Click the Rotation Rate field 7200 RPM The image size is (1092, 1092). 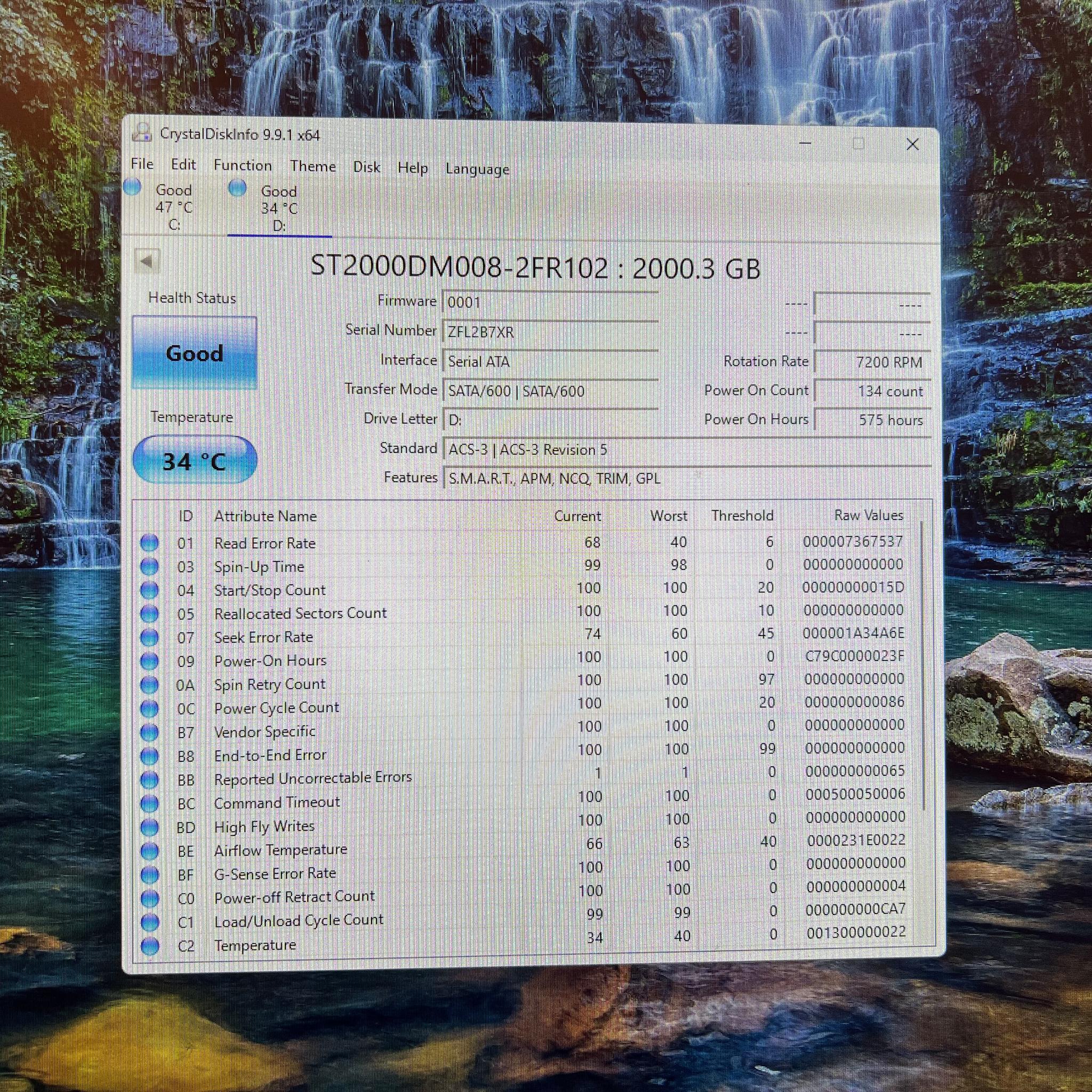872,362
